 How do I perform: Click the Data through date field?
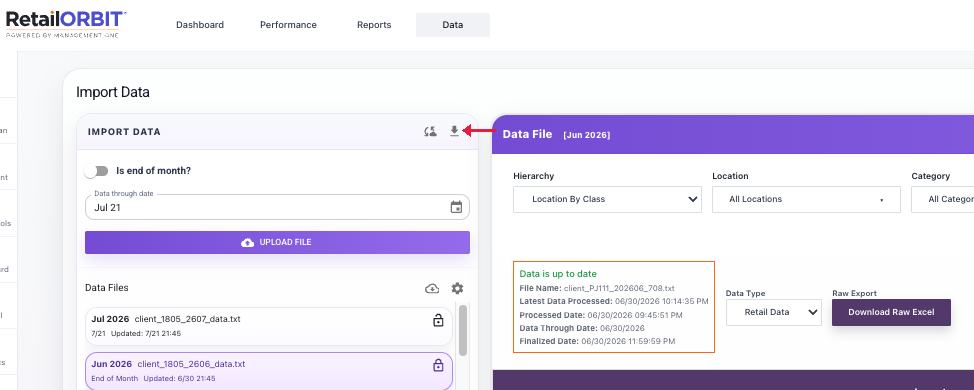[x=277, y=207]
